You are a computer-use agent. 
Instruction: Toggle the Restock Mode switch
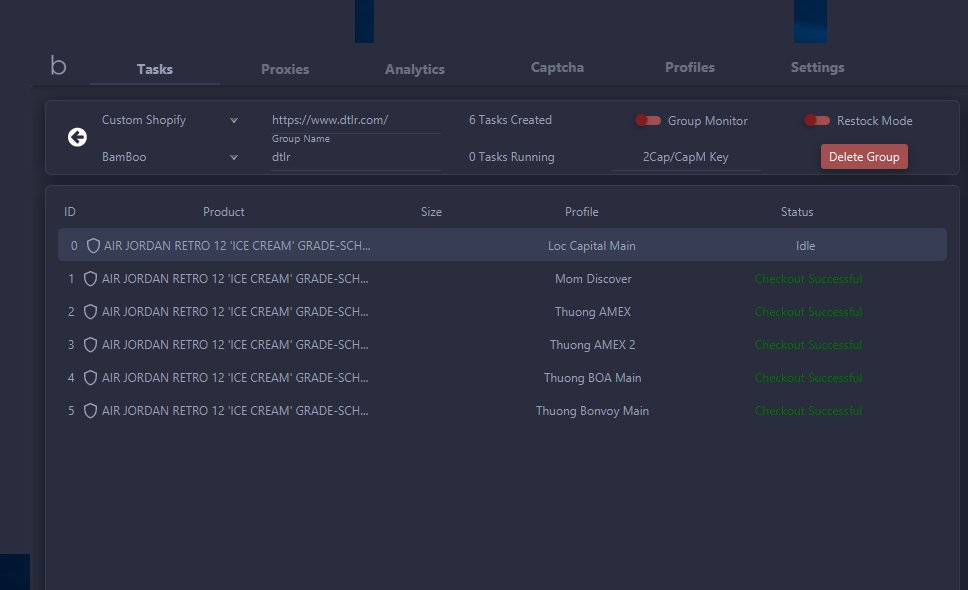(x=817, y=120)
